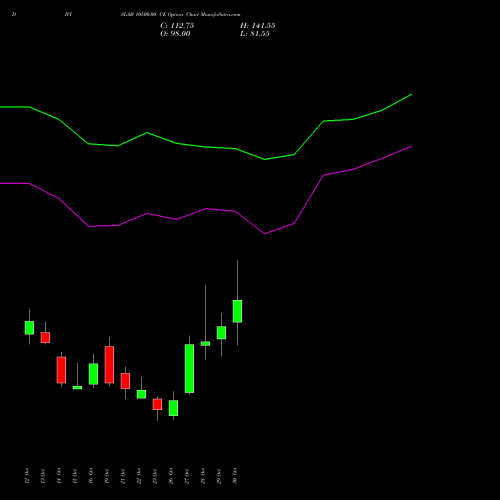Select the 21 Oct date label

[x=123, y=476]
